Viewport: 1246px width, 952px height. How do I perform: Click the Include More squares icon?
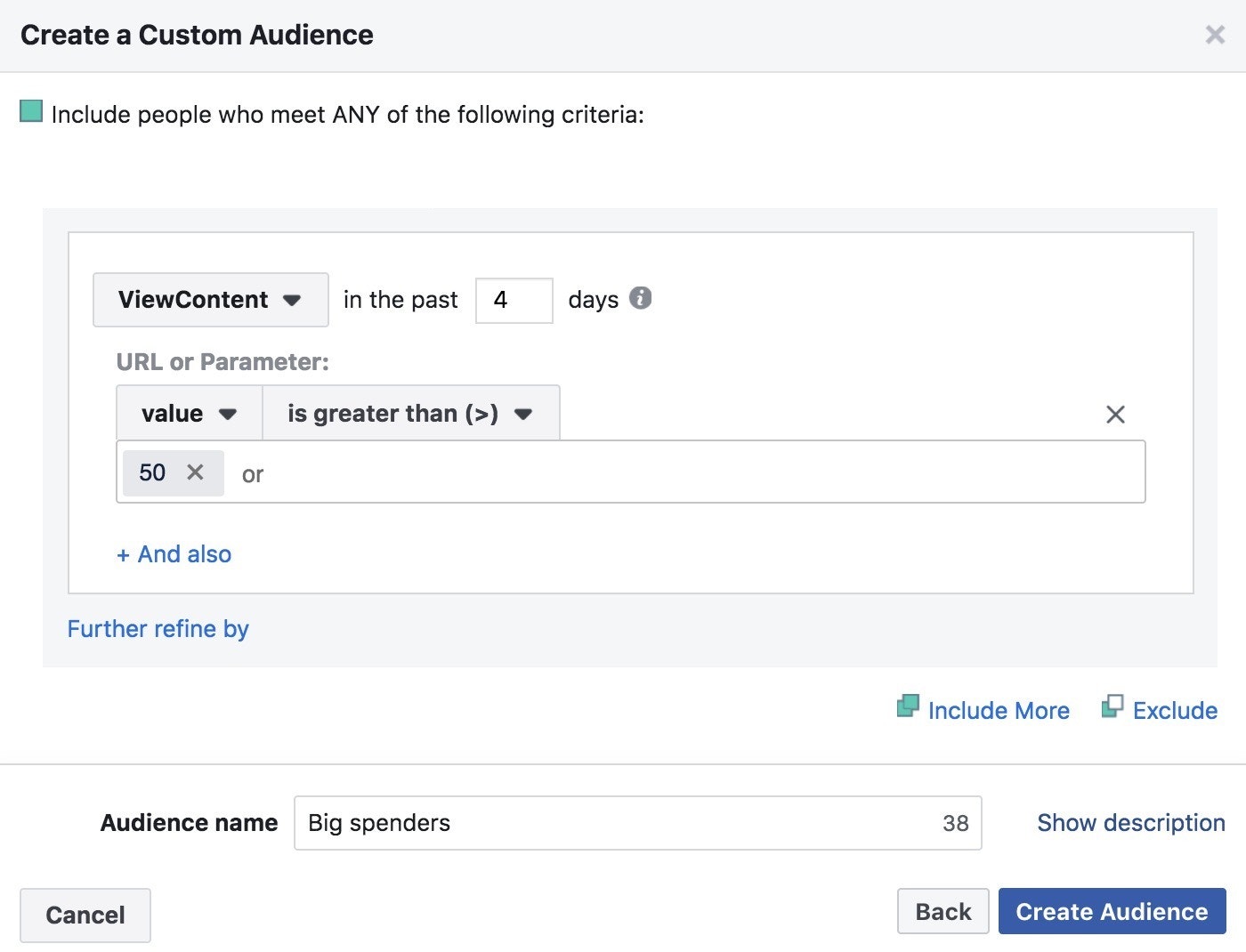[x=909, y=706]
